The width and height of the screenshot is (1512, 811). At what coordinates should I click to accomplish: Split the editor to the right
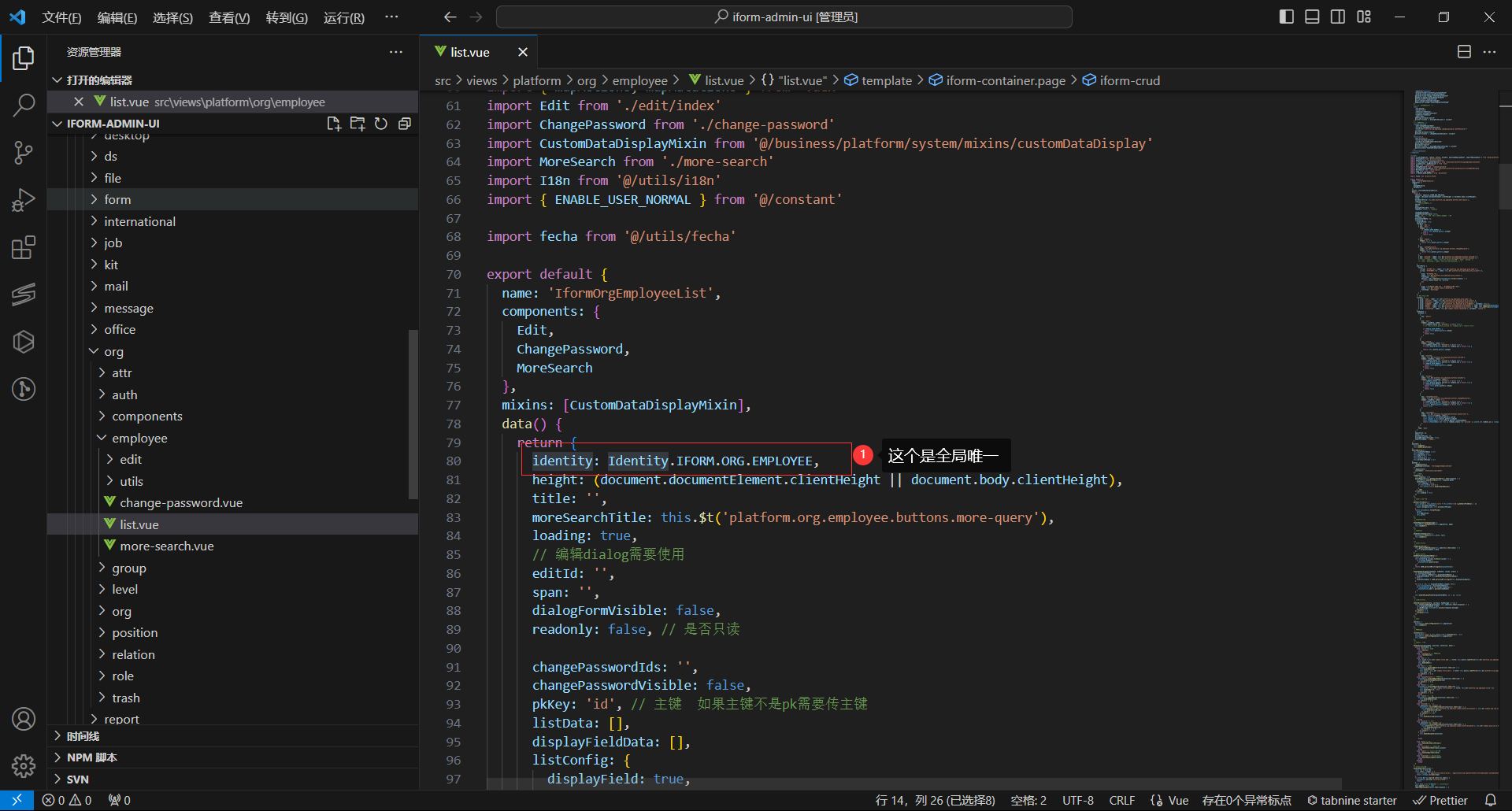tap(1464, 52)
